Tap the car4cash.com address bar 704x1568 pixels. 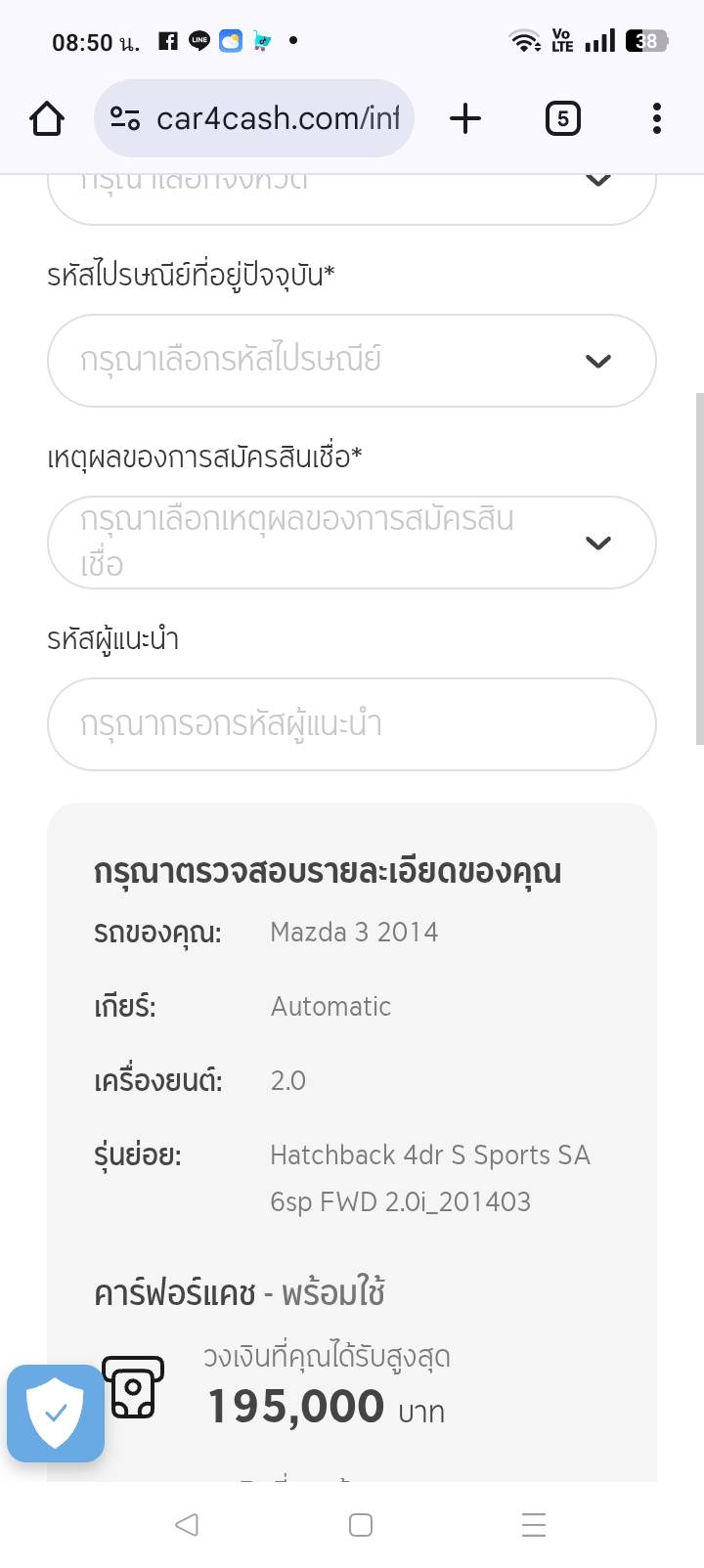278,119
